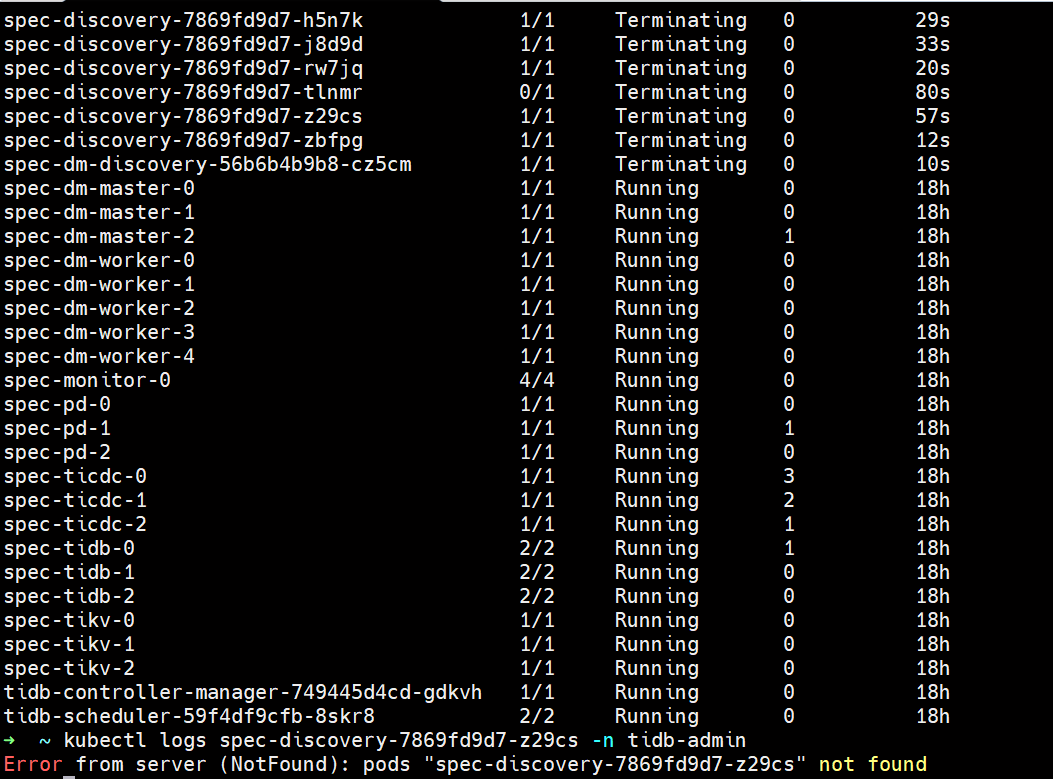Select spec-dm-discovery-56b6b4b9b8-cz5cm pod name
The width and height of the screenshot is (1053, 779).
point(208,165)
